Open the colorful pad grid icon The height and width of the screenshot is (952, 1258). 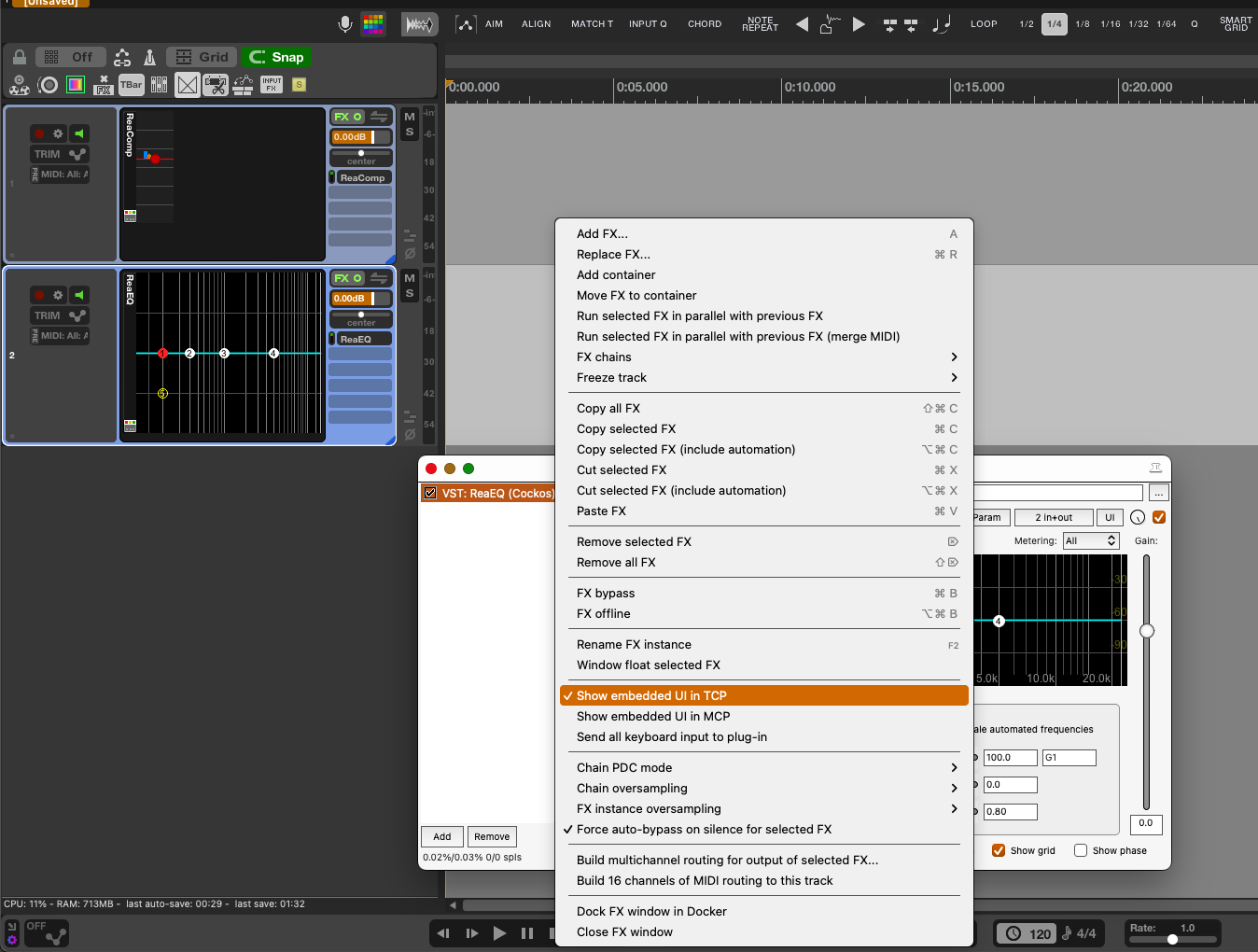pos(373,24)
